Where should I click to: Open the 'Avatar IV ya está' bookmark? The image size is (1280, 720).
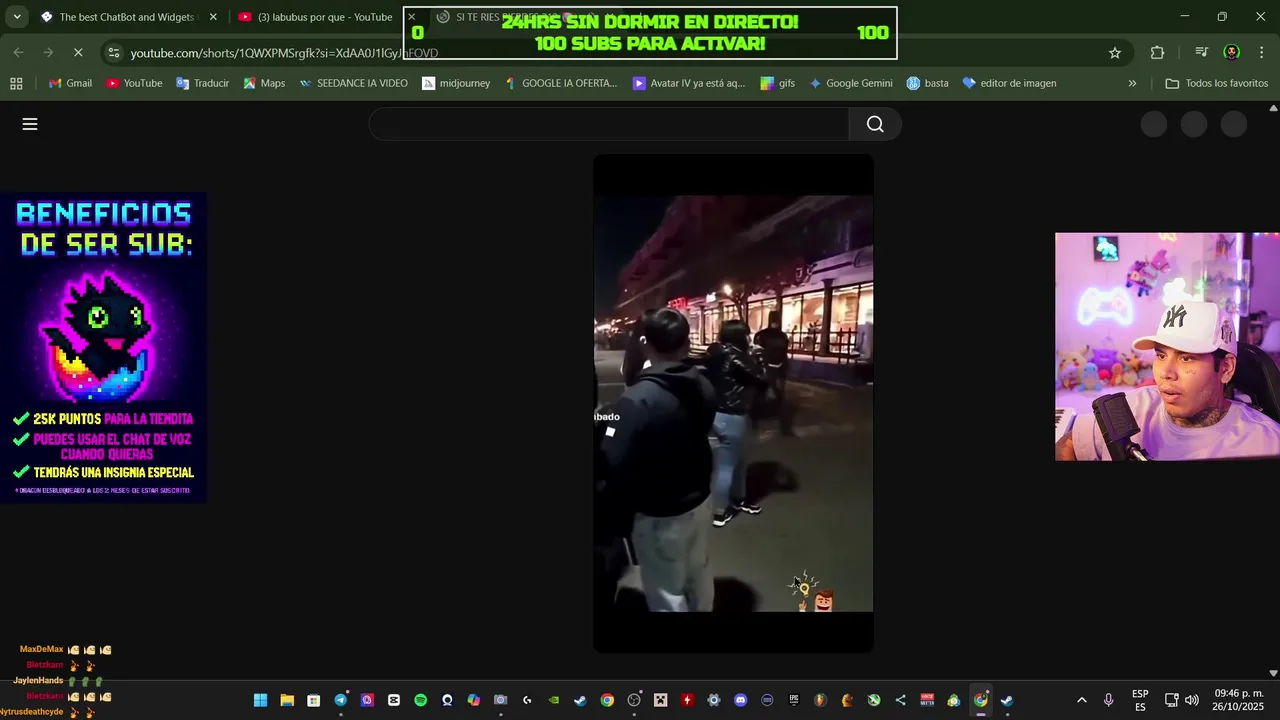pyautogui.click(x=689, y=83)
